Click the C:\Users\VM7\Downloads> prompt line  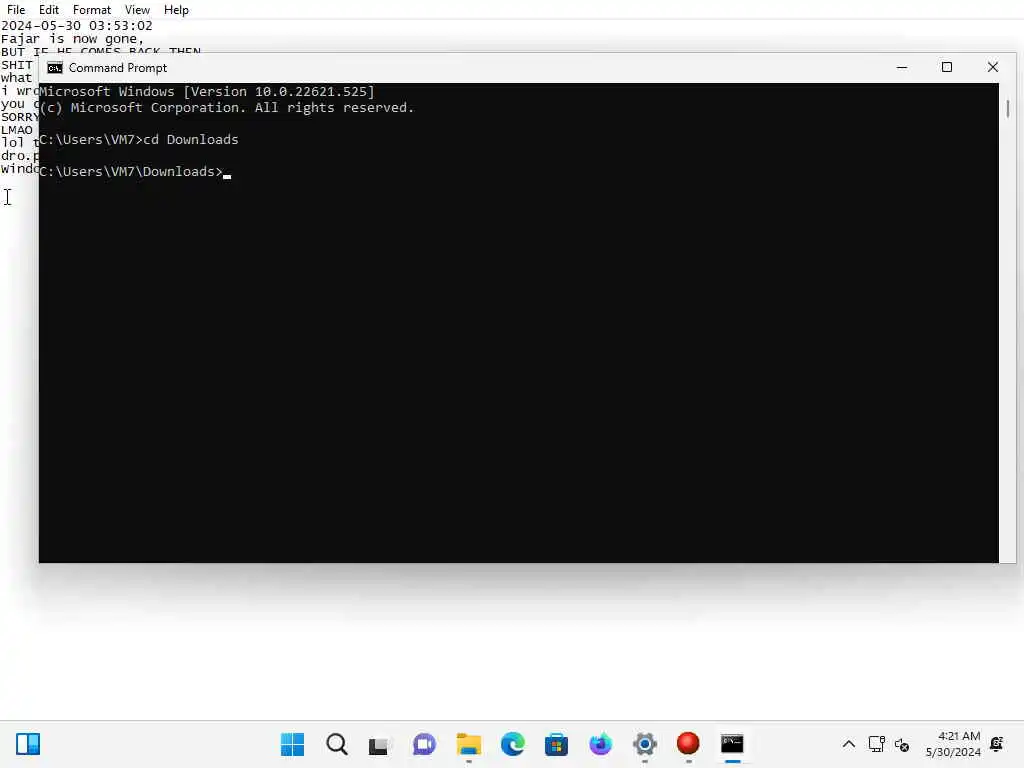[x=131, y=171]
